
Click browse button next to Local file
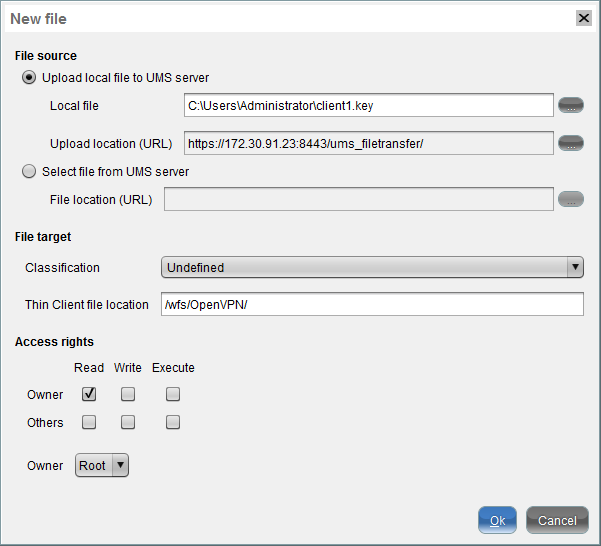pyautogui.click(x=570, y=105)
